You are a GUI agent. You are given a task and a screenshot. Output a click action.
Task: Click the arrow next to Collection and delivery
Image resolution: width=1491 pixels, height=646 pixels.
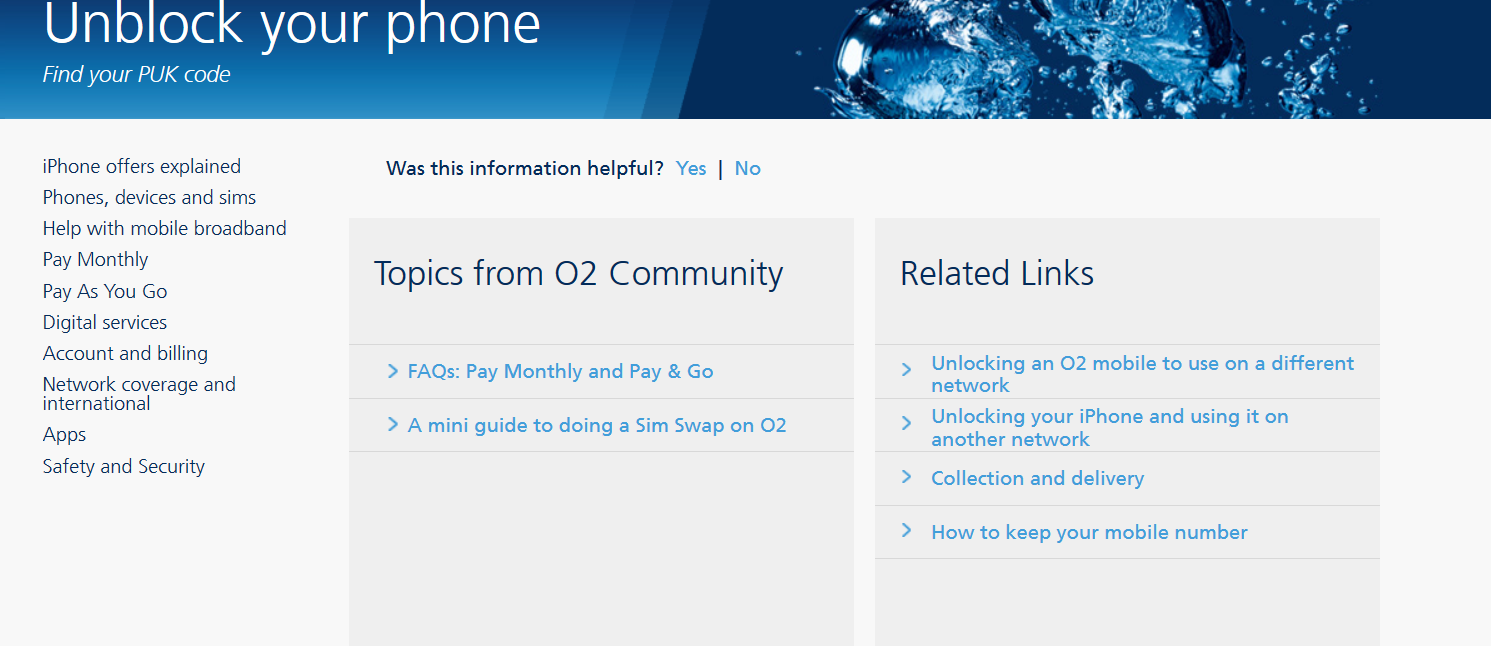pyautogui.click(x=908, y=478)
